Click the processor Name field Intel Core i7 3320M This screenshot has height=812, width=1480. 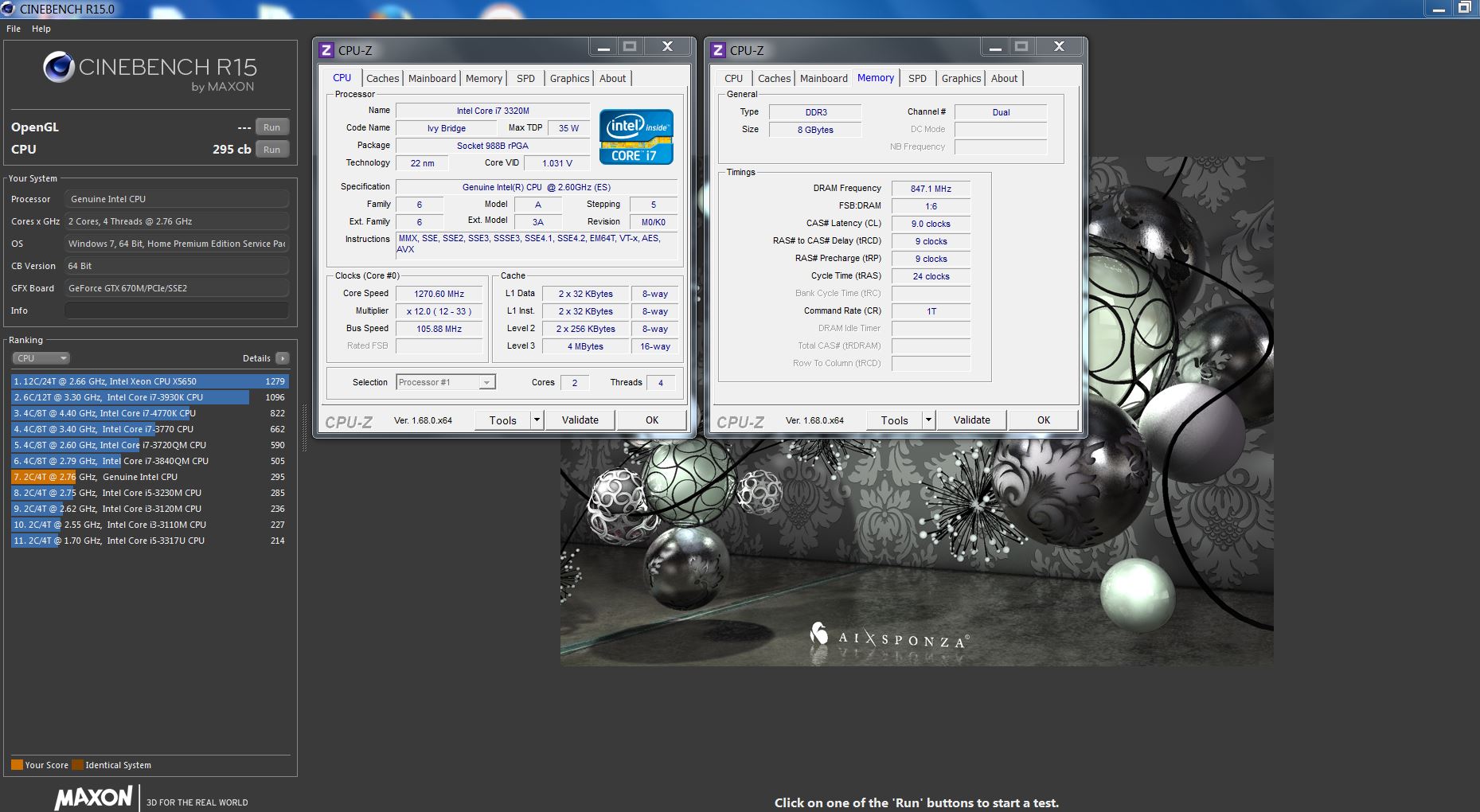493,111
